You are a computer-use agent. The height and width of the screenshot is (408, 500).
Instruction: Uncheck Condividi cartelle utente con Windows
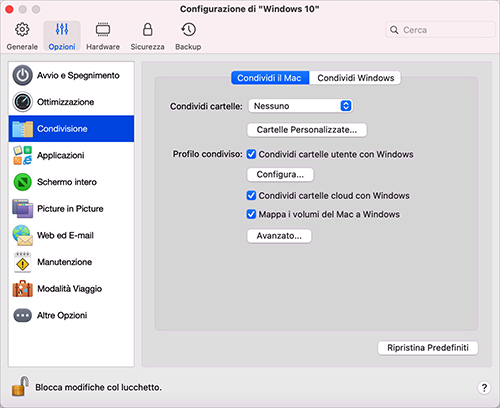point(251,154)
